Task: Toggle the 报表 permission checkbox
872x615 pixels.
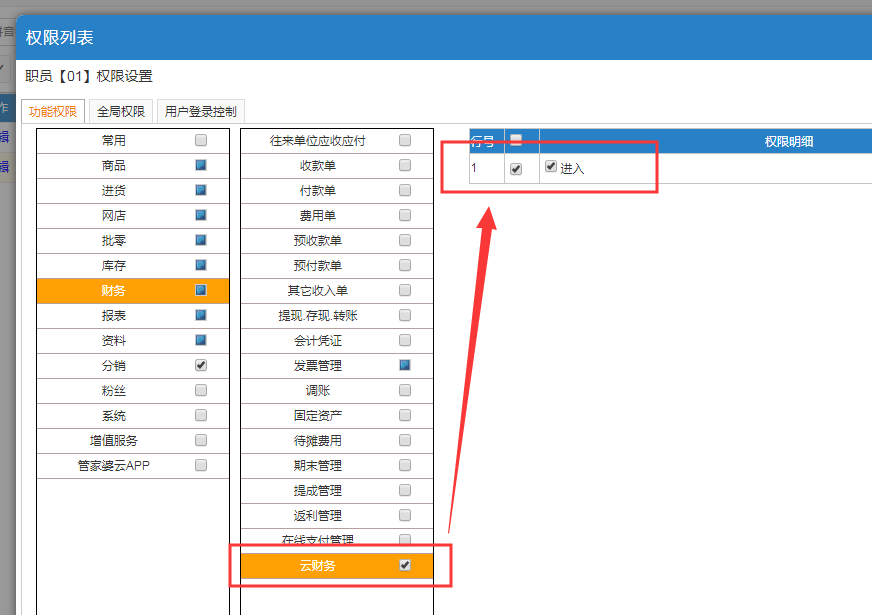Action: point(201,315)
